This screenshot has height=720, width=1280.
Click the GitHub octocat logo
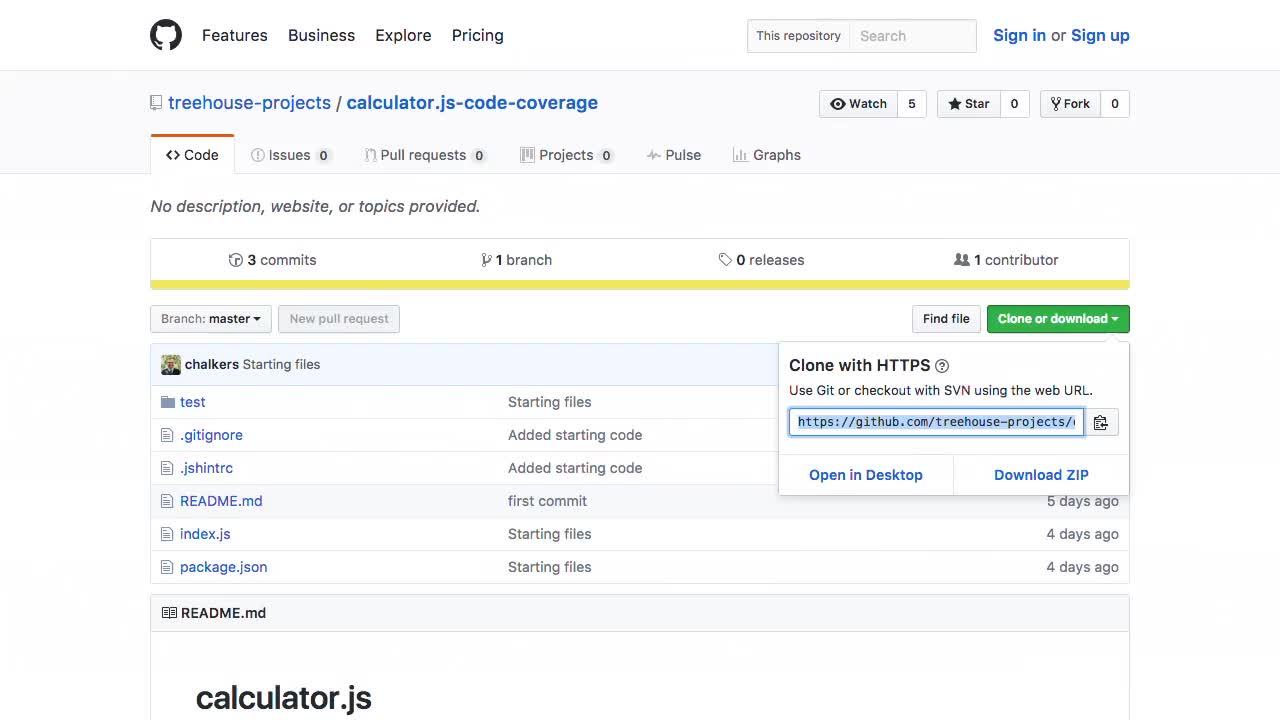[x=166, y=35]
